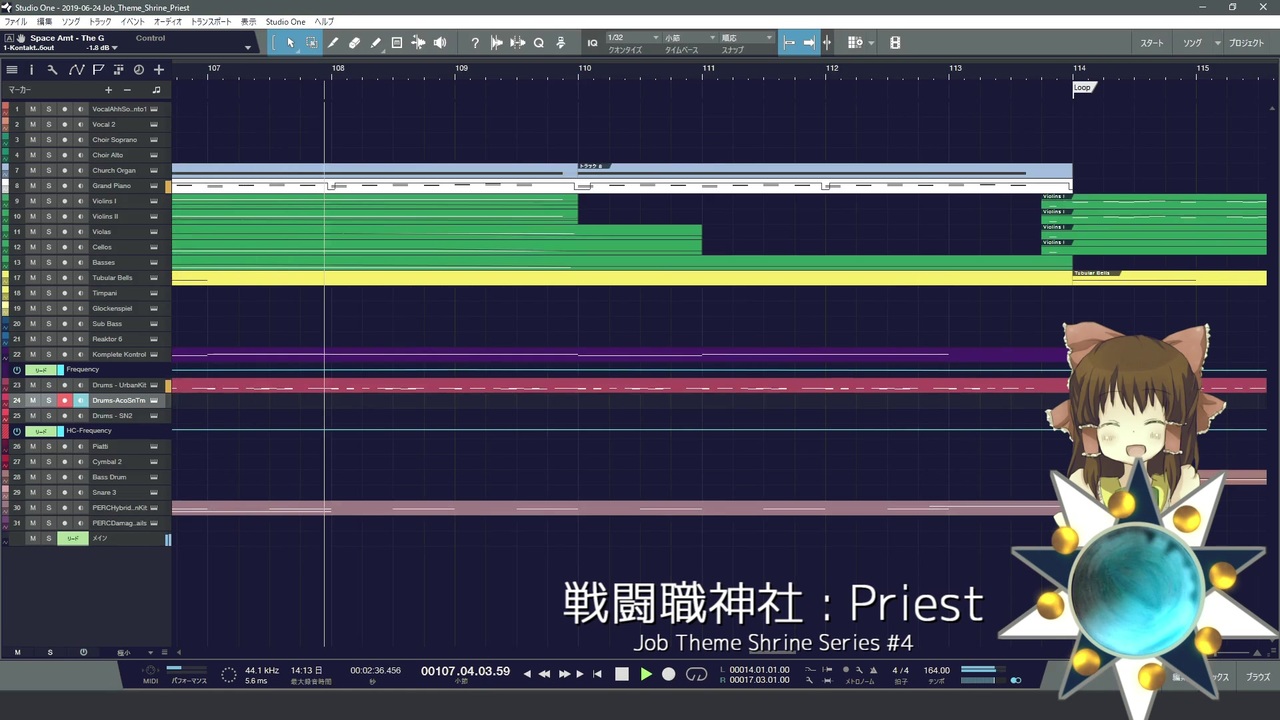Click the Q quantize icon
1280x720 pixels.
(x=539, y=43)
